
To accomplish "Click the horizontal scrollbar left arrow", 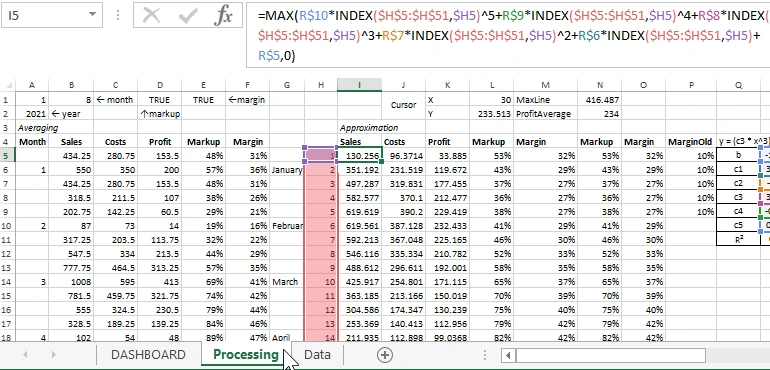I will click(508, 355).
